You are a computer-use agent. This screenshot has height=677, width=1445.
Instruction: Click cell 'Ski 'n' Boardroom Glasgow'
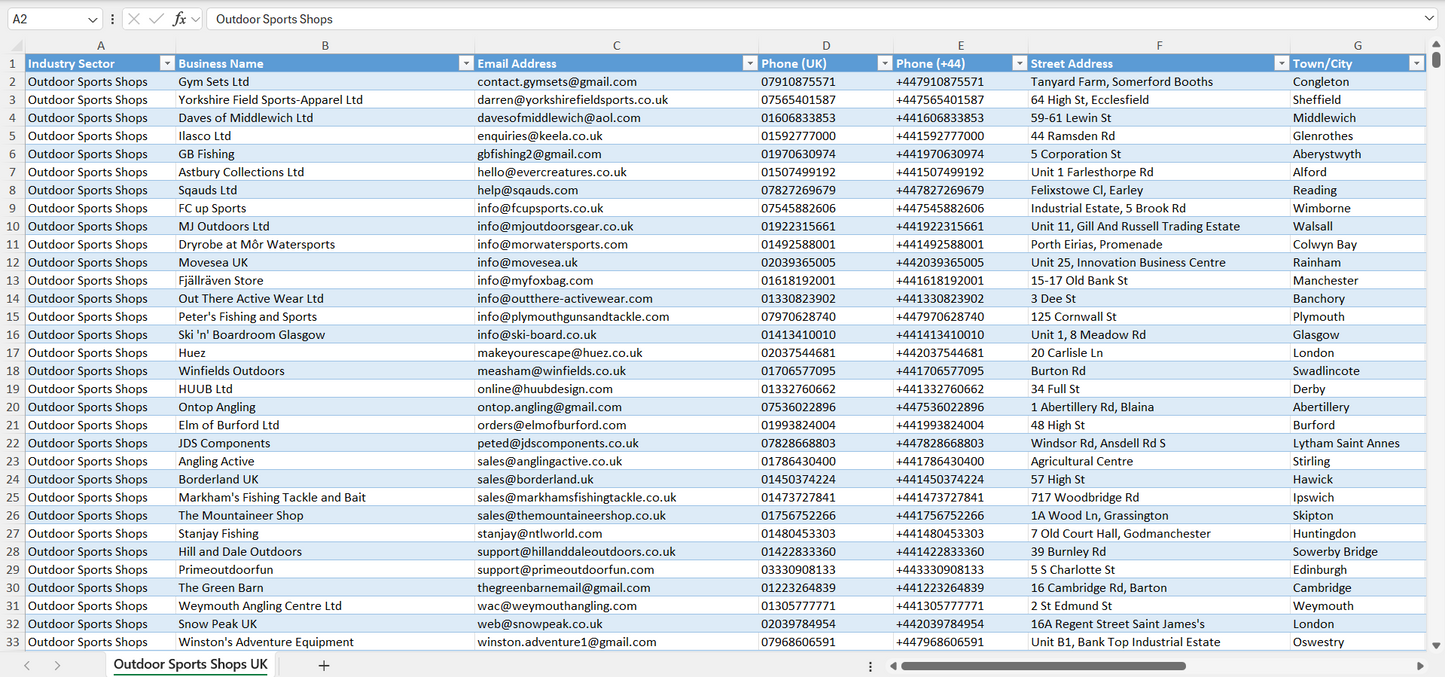pos(325,335)
